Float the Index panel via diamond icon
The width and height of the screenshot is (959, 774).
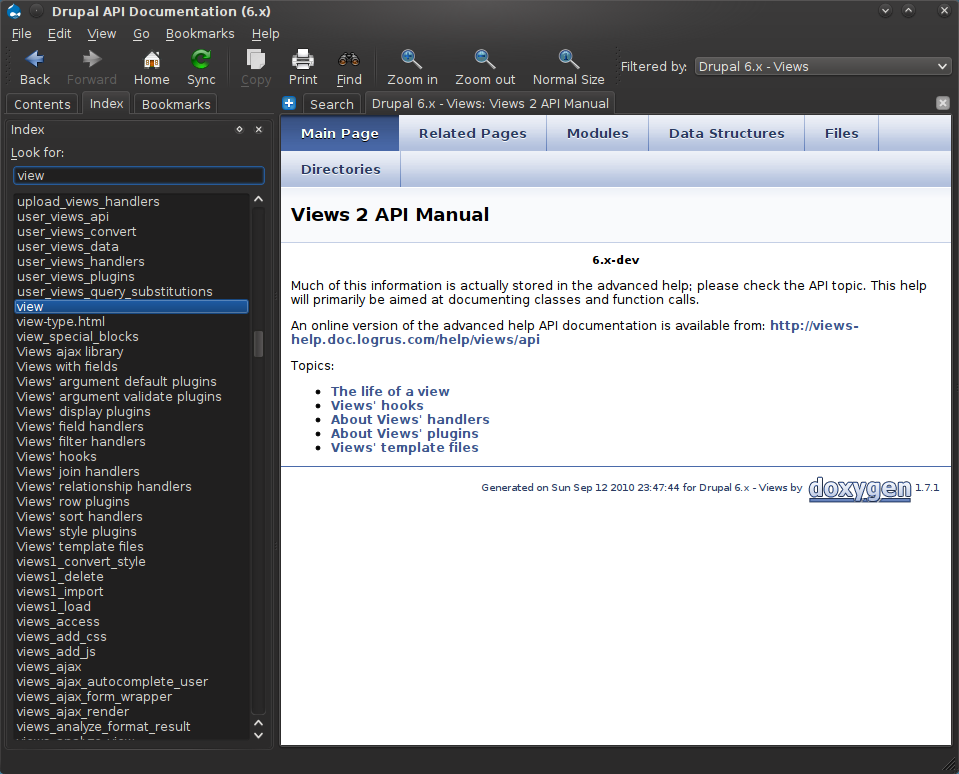click(240, 129)
